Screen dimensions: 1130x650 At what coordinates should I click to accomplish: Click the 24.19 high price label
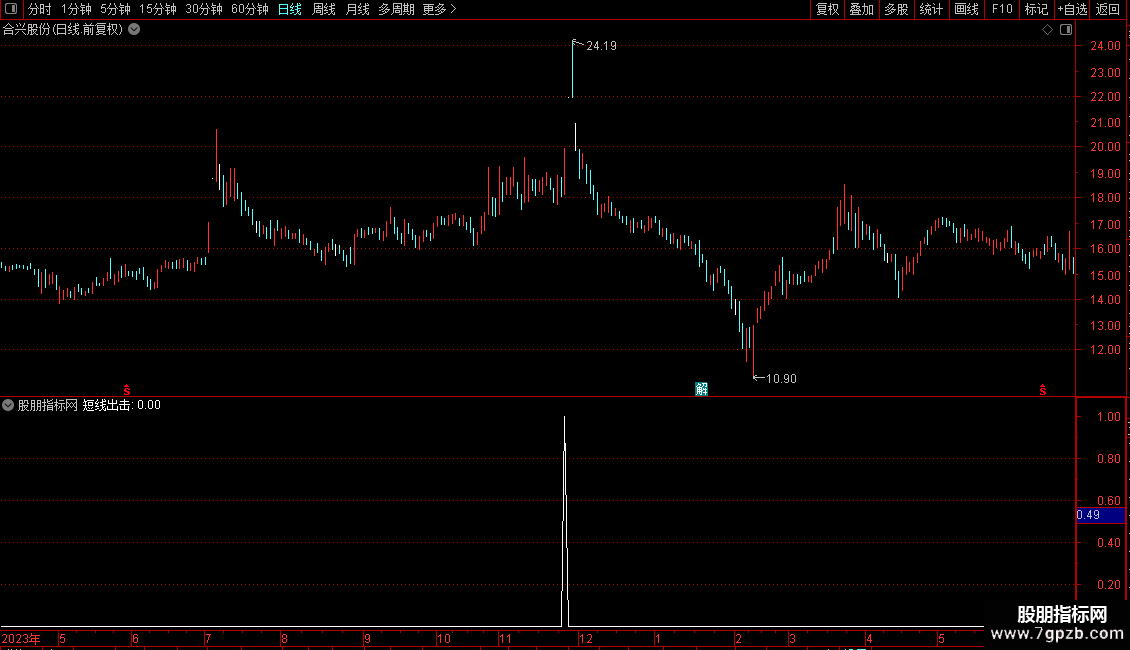[x=602, y=46]
